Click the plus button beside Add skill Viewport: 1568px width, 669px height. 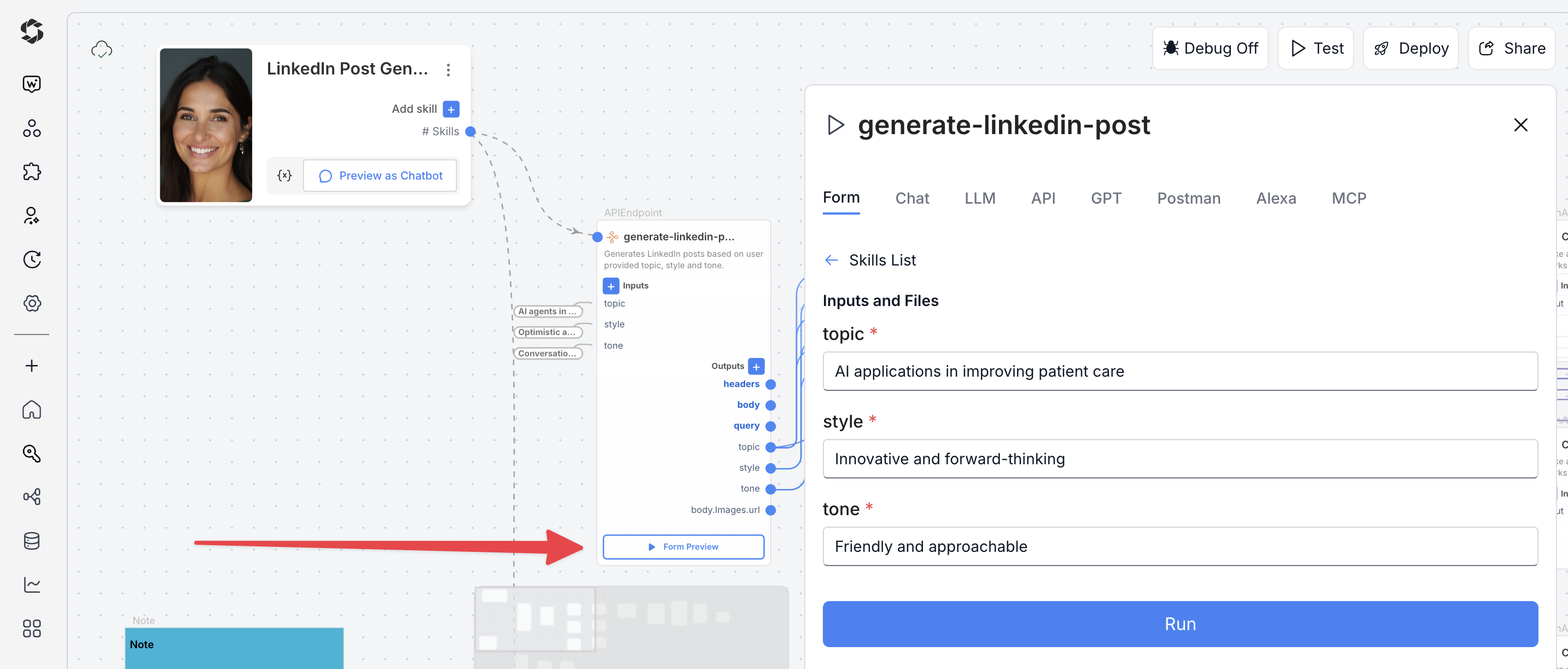tap(451, 109)
